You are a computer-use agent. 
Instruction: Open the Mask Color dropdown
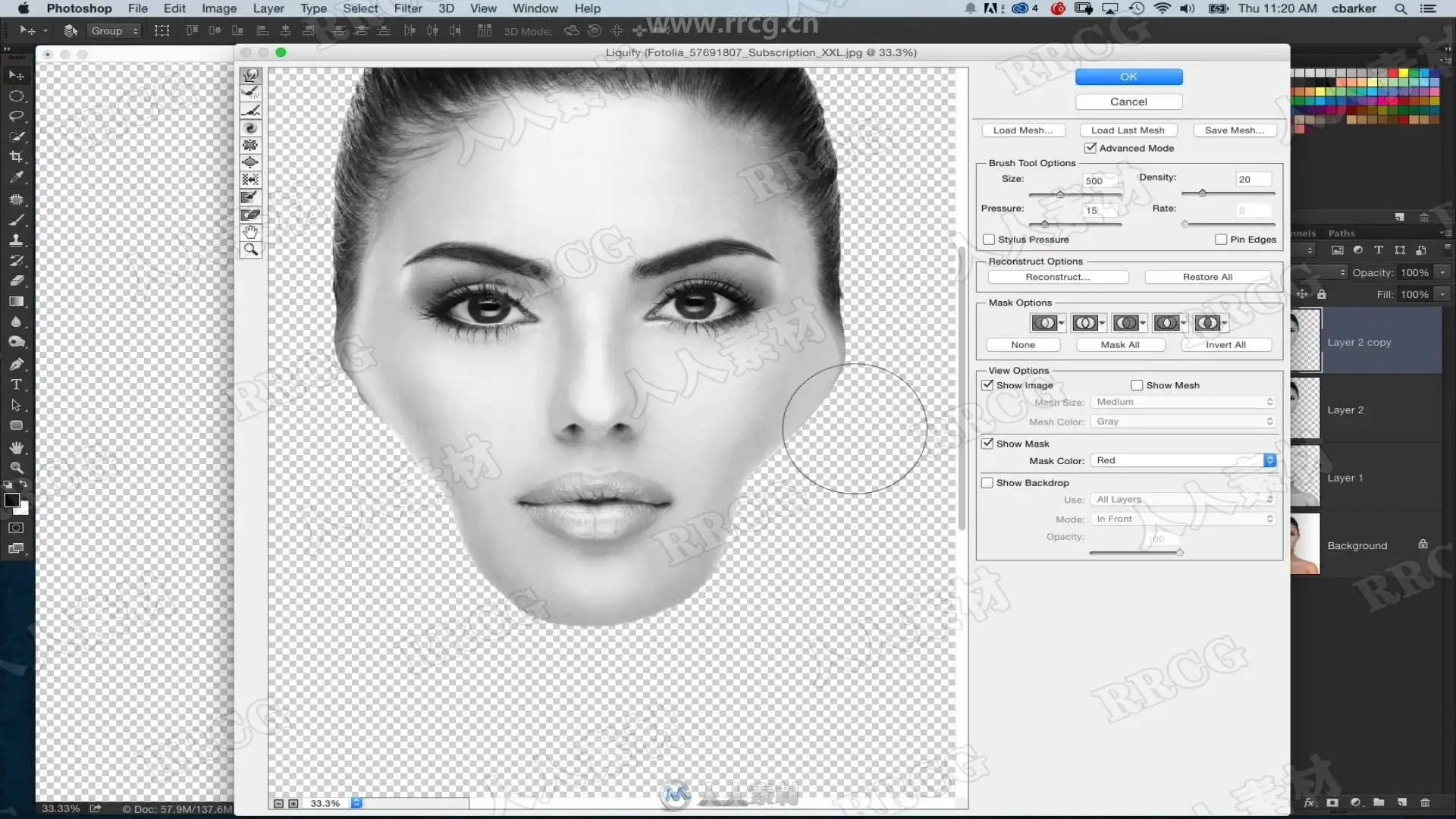click(1184, 460)
